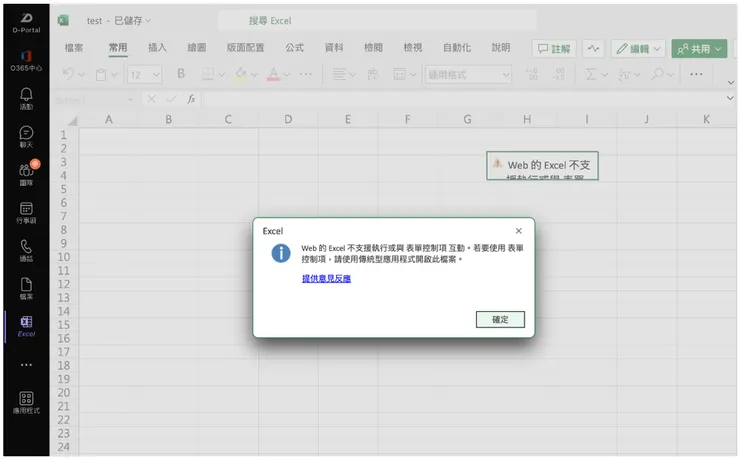This screenshot has width=740, height=459.
Task: Expand Undo dropdown arrow
Action: (x=82, y=75)
